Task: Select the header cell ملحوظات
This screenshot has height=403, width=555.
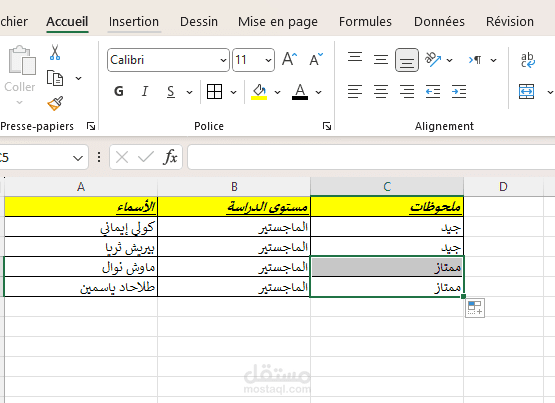Action: pos(387,206)
